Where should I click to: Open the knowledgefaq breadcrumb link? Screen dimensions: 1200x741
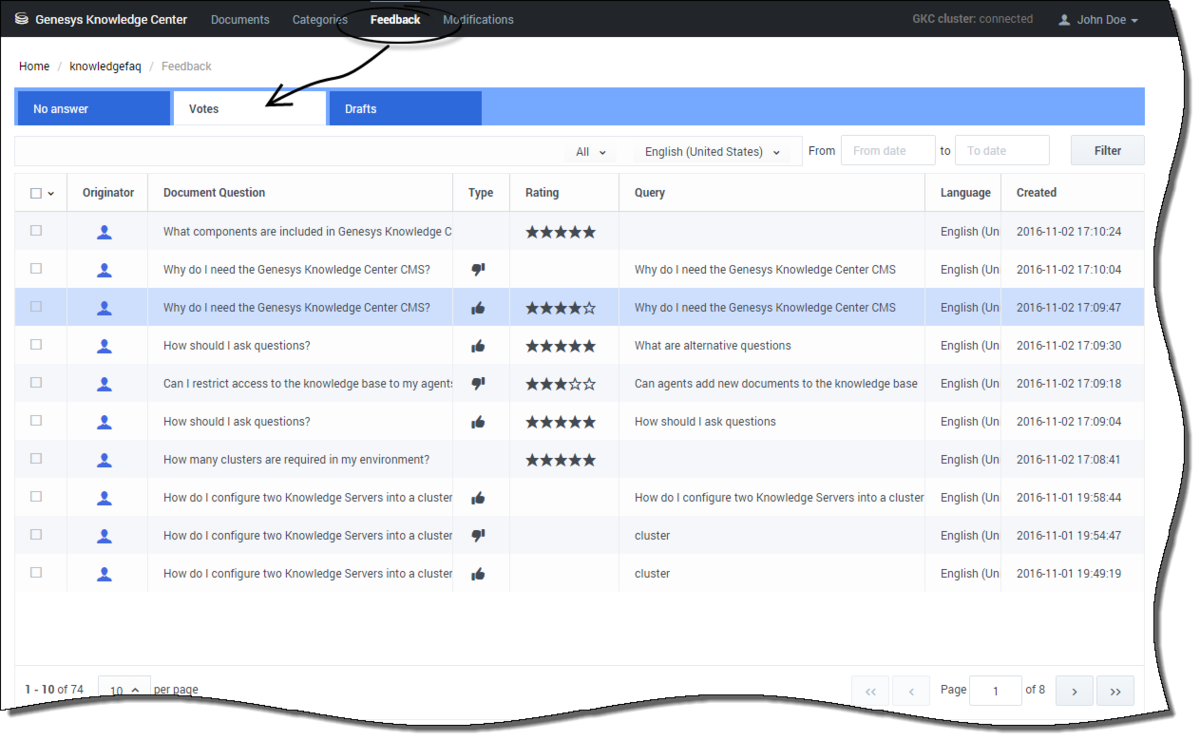pos(105,66)
